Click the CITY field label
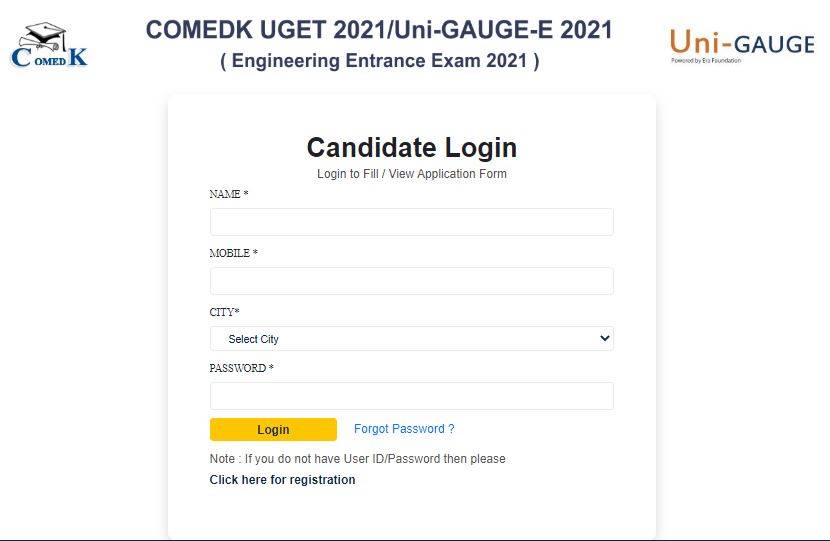 pyautogui.click(x=224, y=312)
